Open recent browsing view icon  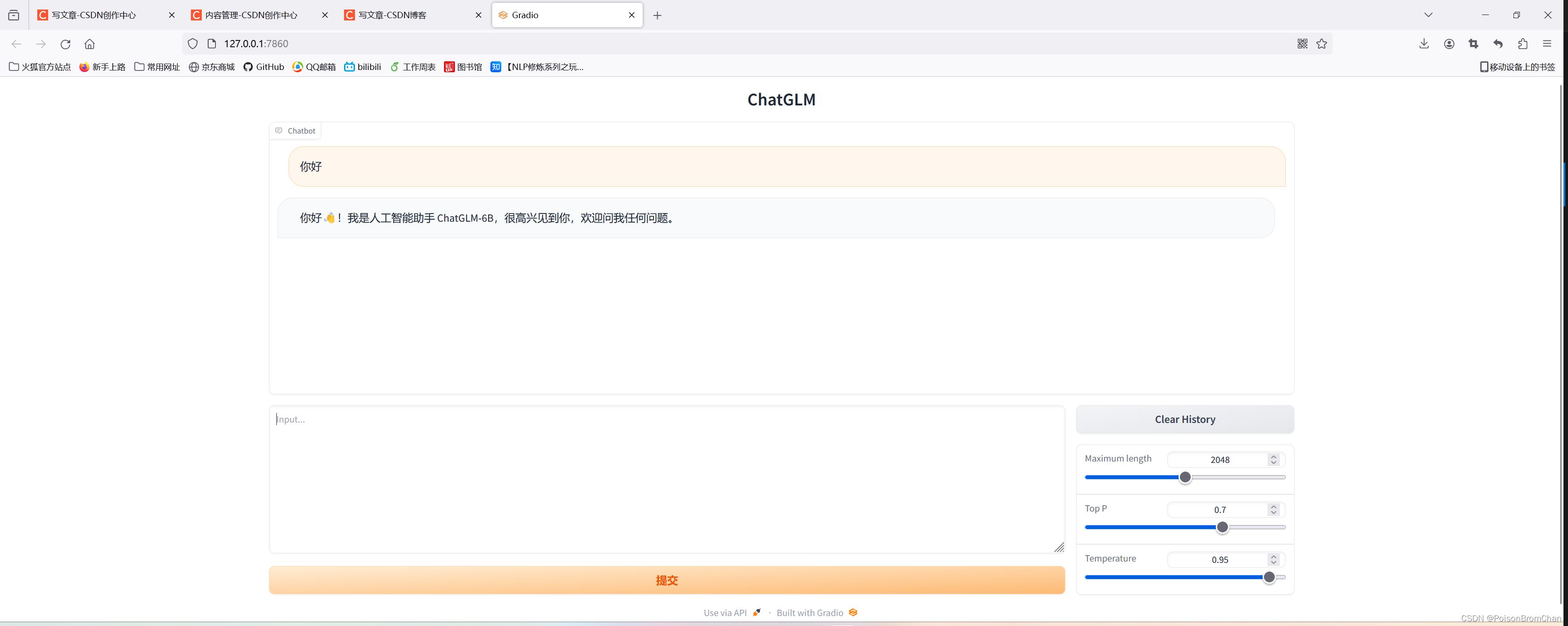[x=14, y=15]
